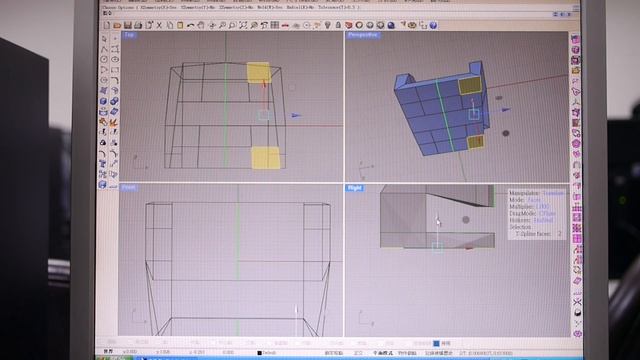Click the lower yellow selected face in Top viewport
This screenshot has width=640, height=360.
(x=266, y=158)
